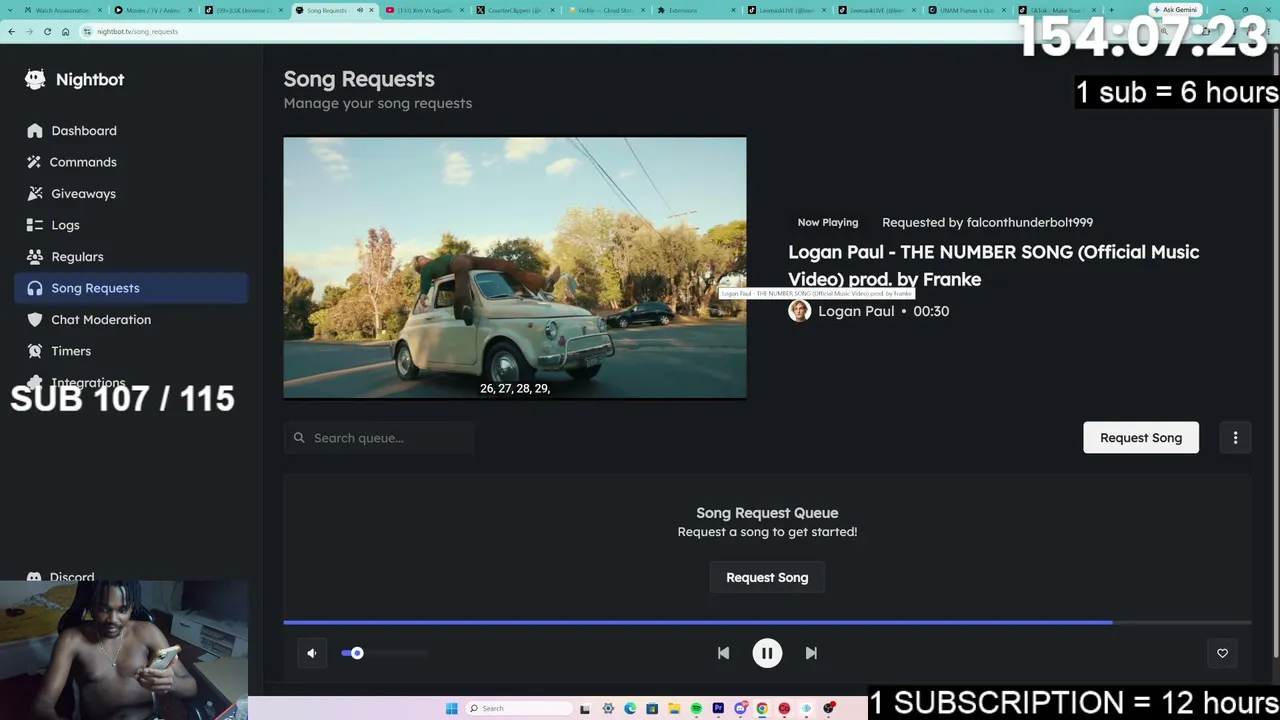Open Microsoft Store from the taskbar

point(652,709)
